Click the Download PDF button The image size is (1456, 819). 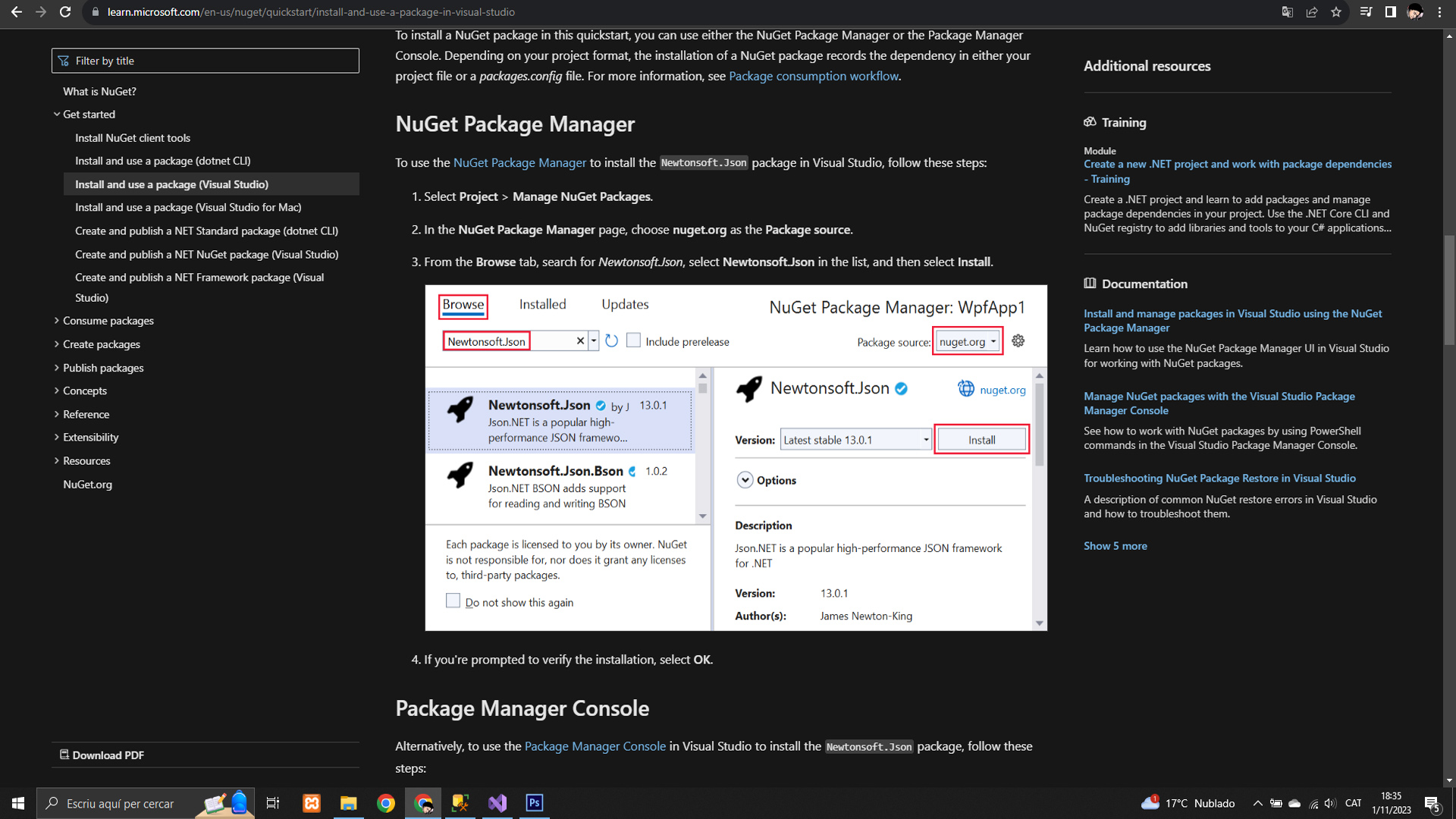102,755
